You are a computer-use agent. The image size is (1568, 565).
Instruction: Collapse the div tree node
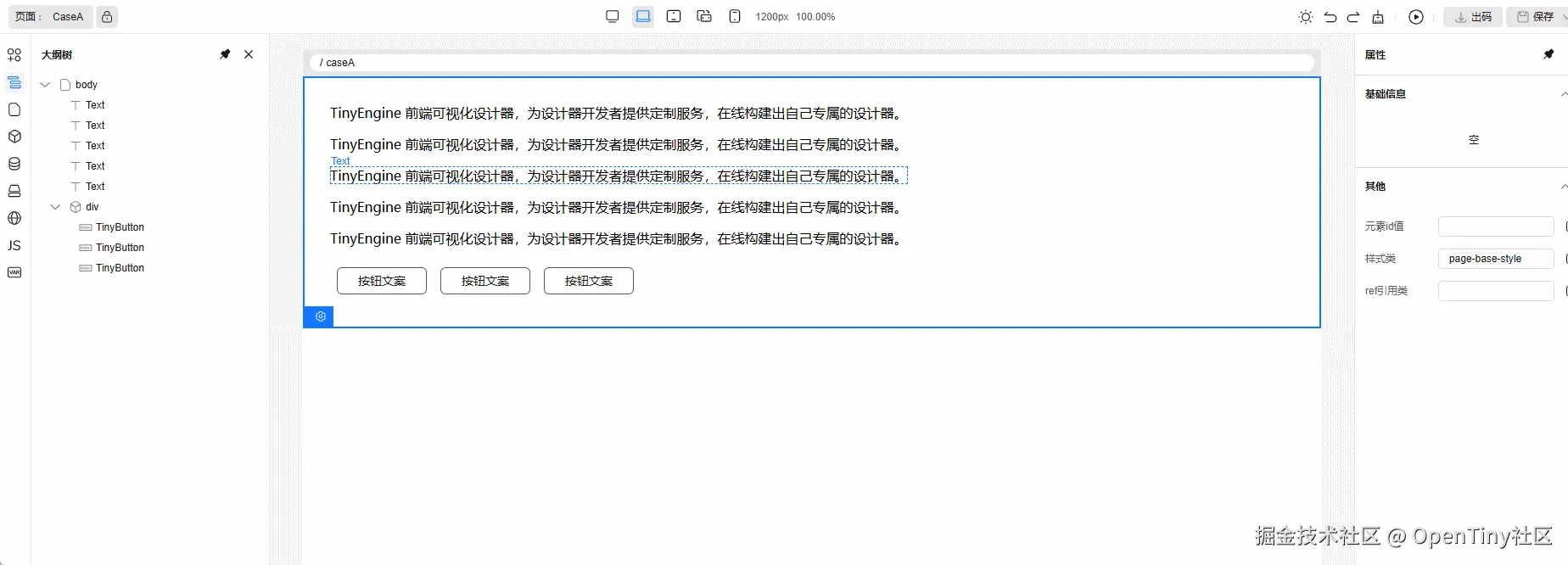coord(56,207)
